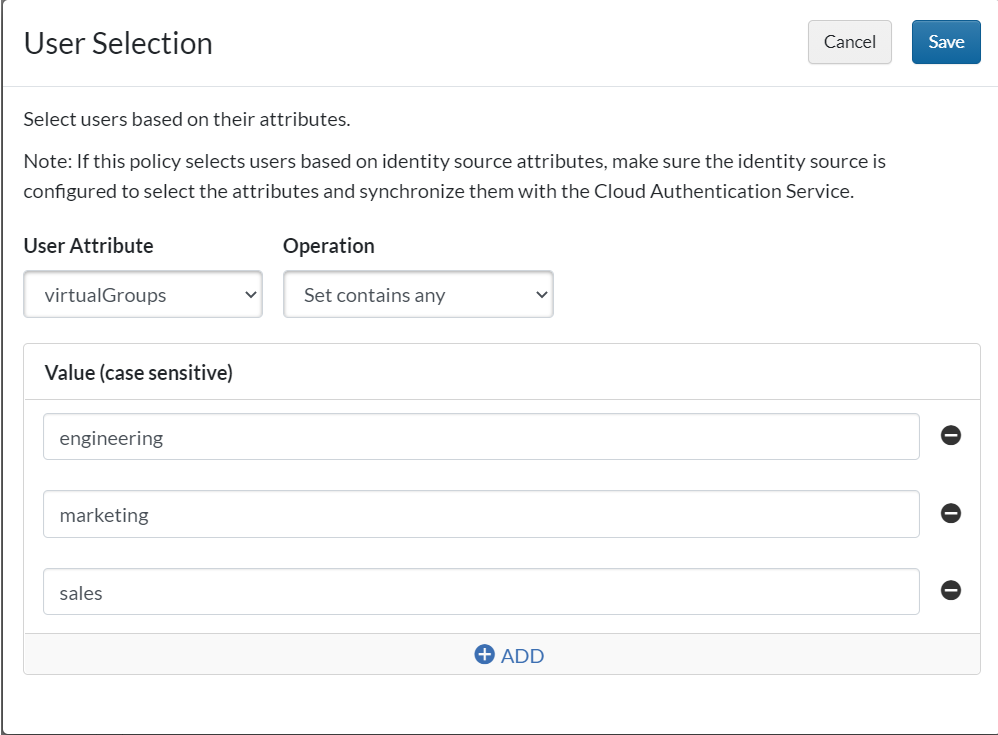Click the minus icon on the top value row

[950, 435]
